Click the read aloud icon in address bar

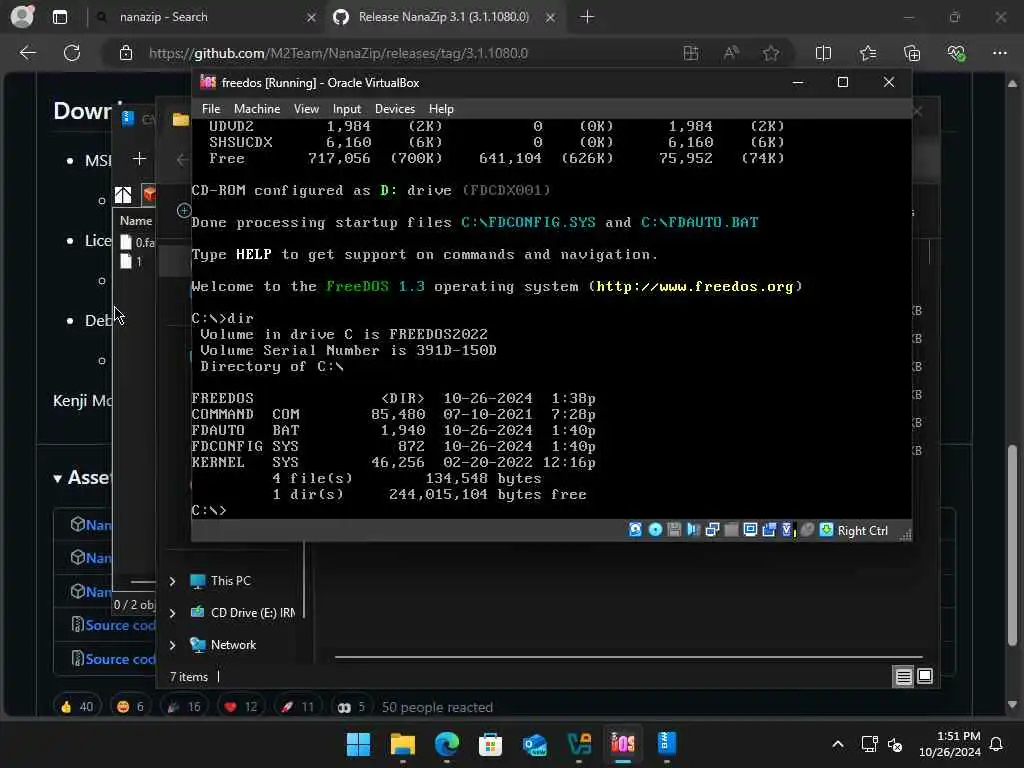coord(731,53)
